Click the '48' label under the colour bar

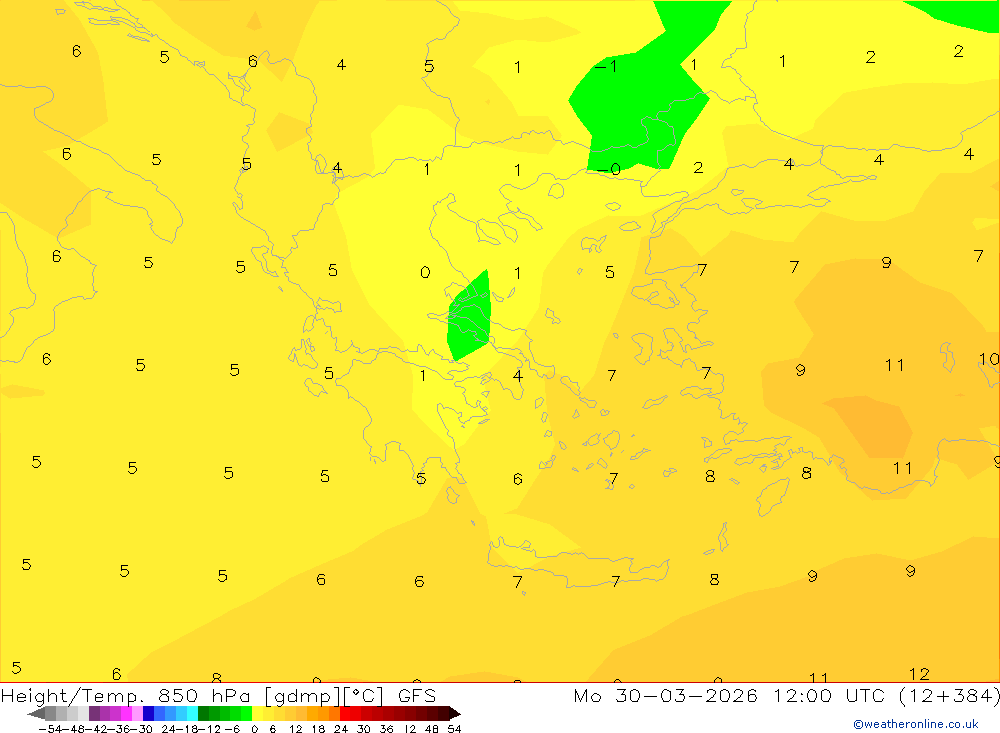tap(432, 729)
